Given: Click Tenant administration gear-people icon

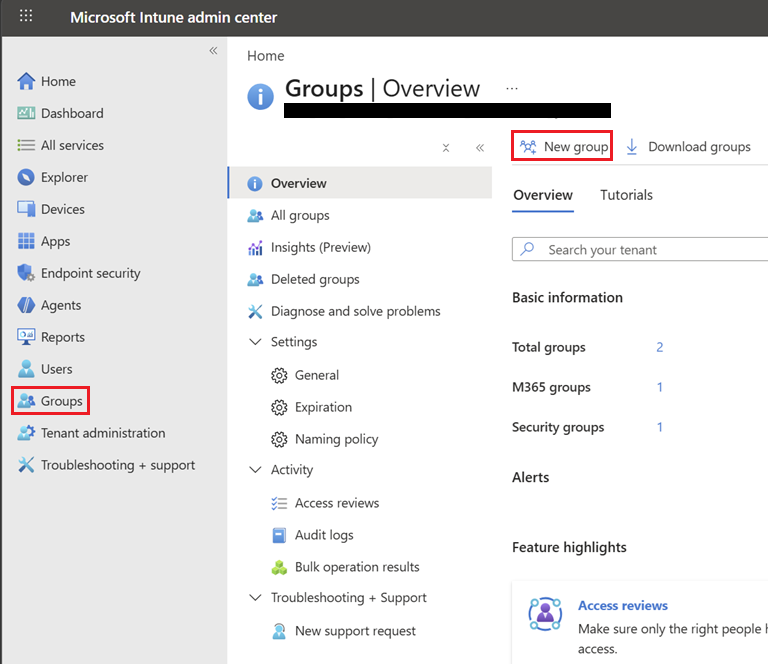Looking at the screenshot, I should pyautogui.click(x=26, y=433).
